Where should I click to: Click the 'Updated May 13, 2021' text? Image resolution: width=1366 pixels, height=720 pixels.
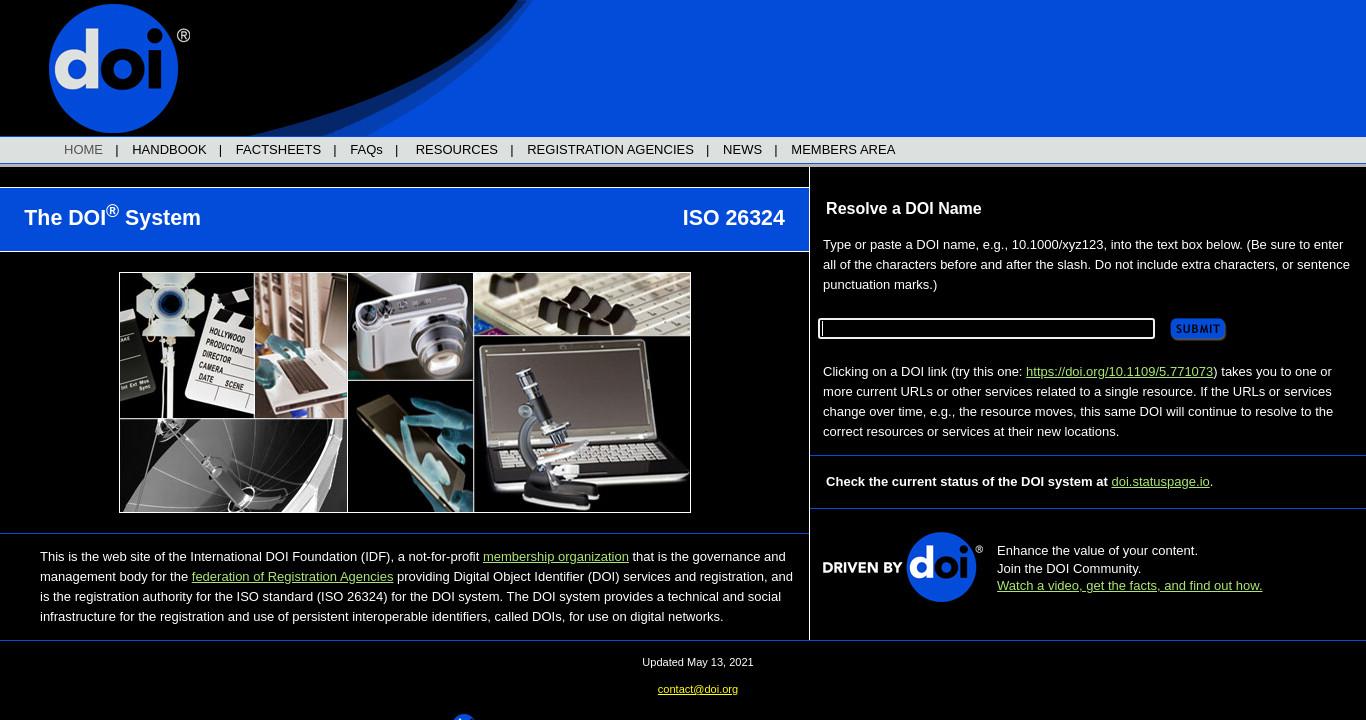click(x=698, y=662)
